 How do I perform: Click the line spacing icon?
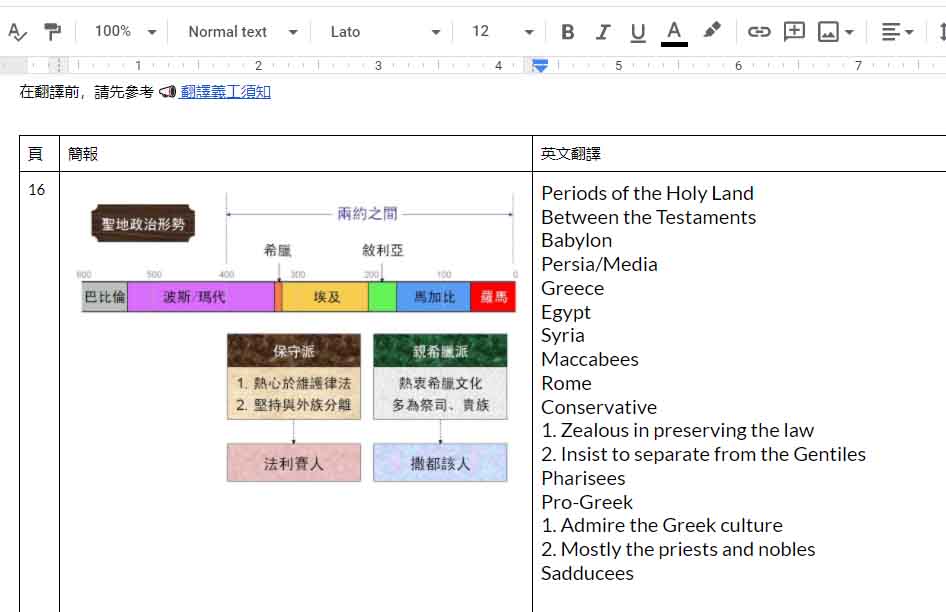click(x=941, y=32)
